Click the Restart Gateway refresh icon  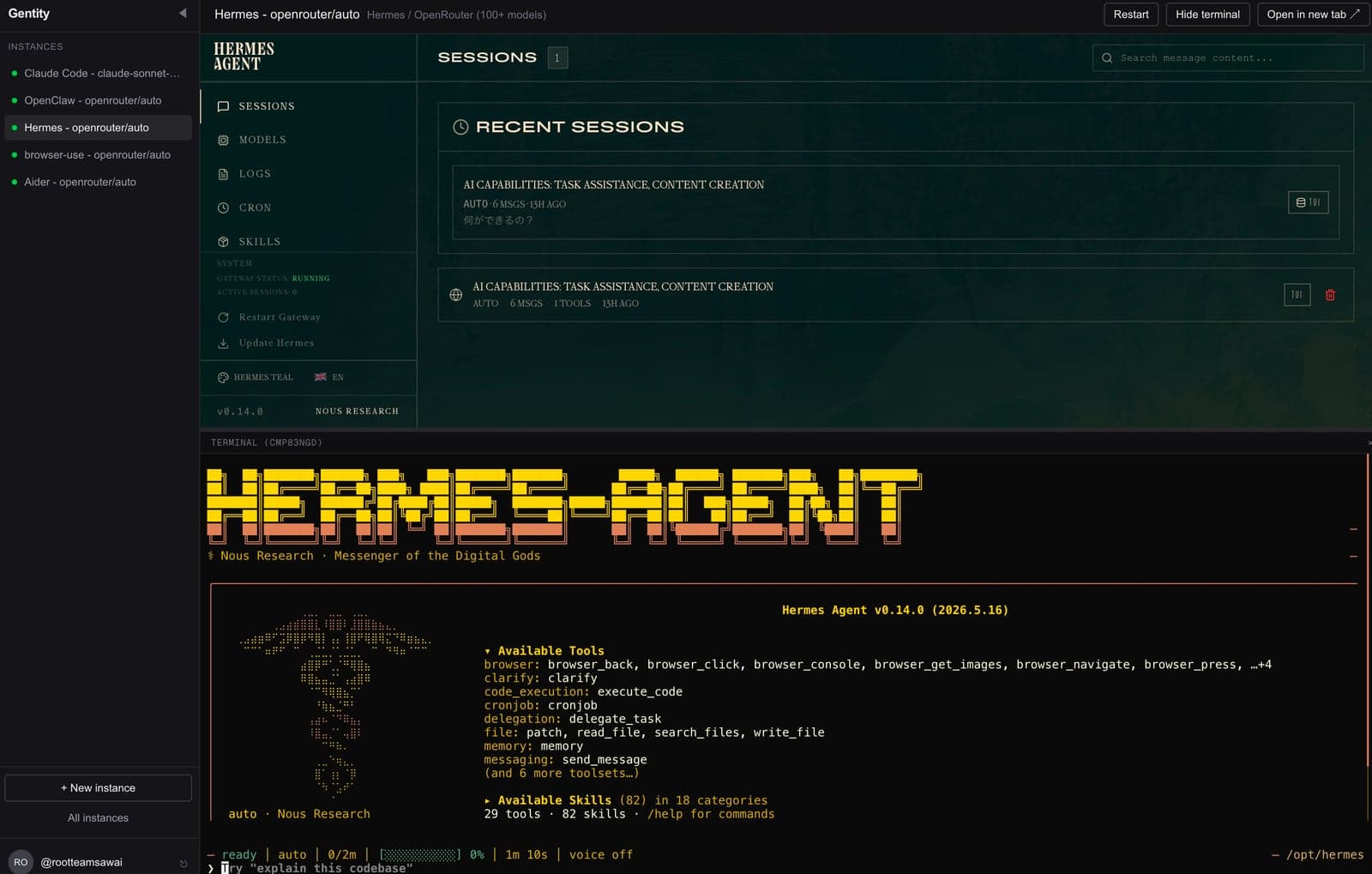pos(223,317)
